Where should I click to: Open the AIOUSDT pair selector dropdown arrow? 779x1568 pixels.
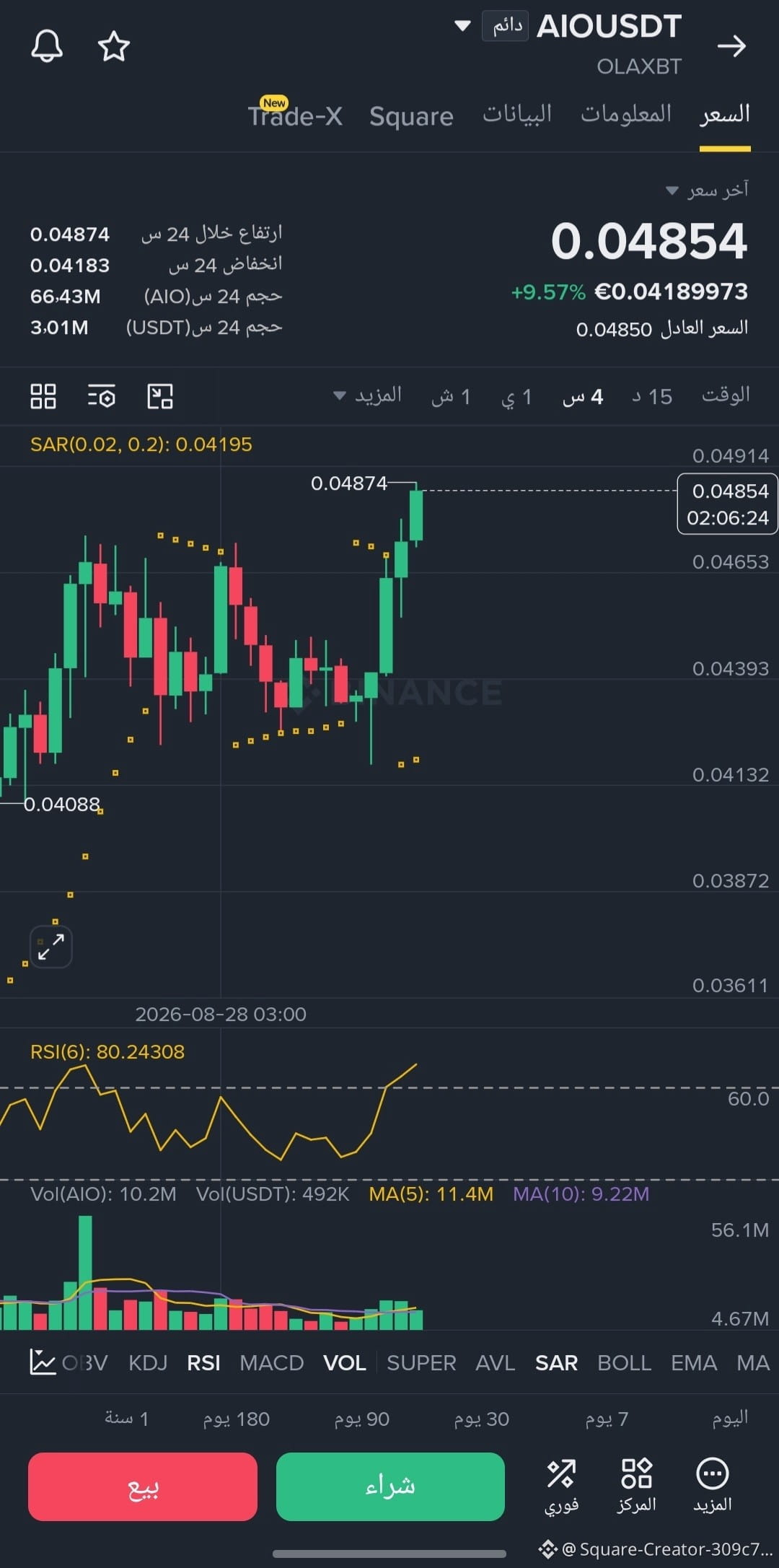click(462, 26)
